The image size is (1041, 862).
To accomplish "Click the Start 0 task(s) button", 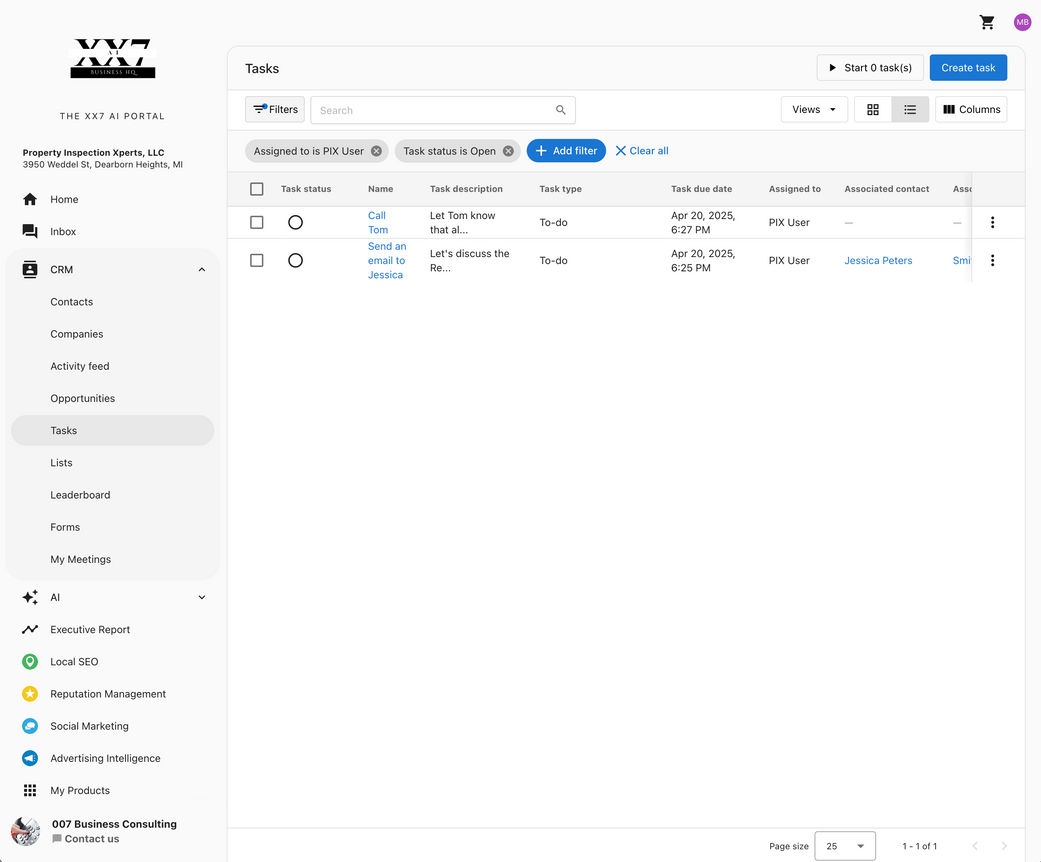I will 870,68.
